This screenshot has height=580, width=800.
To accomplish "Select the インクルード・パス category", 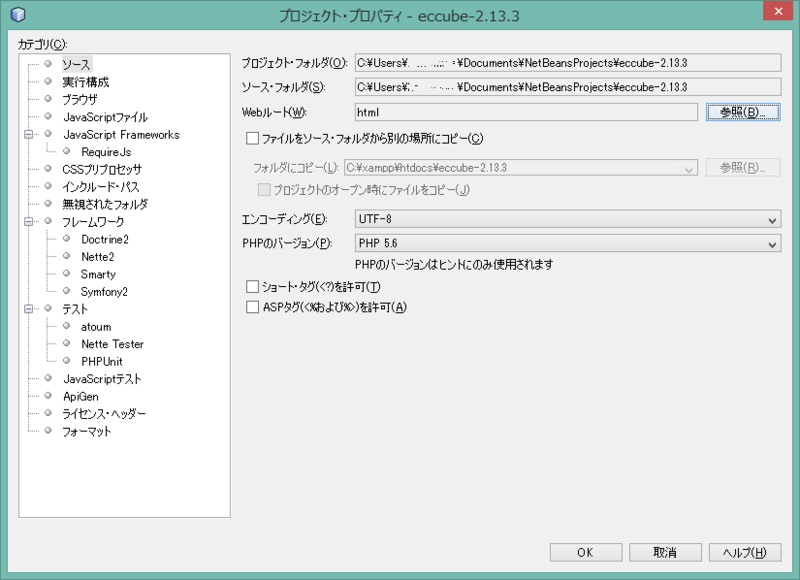I will [101, 187].
